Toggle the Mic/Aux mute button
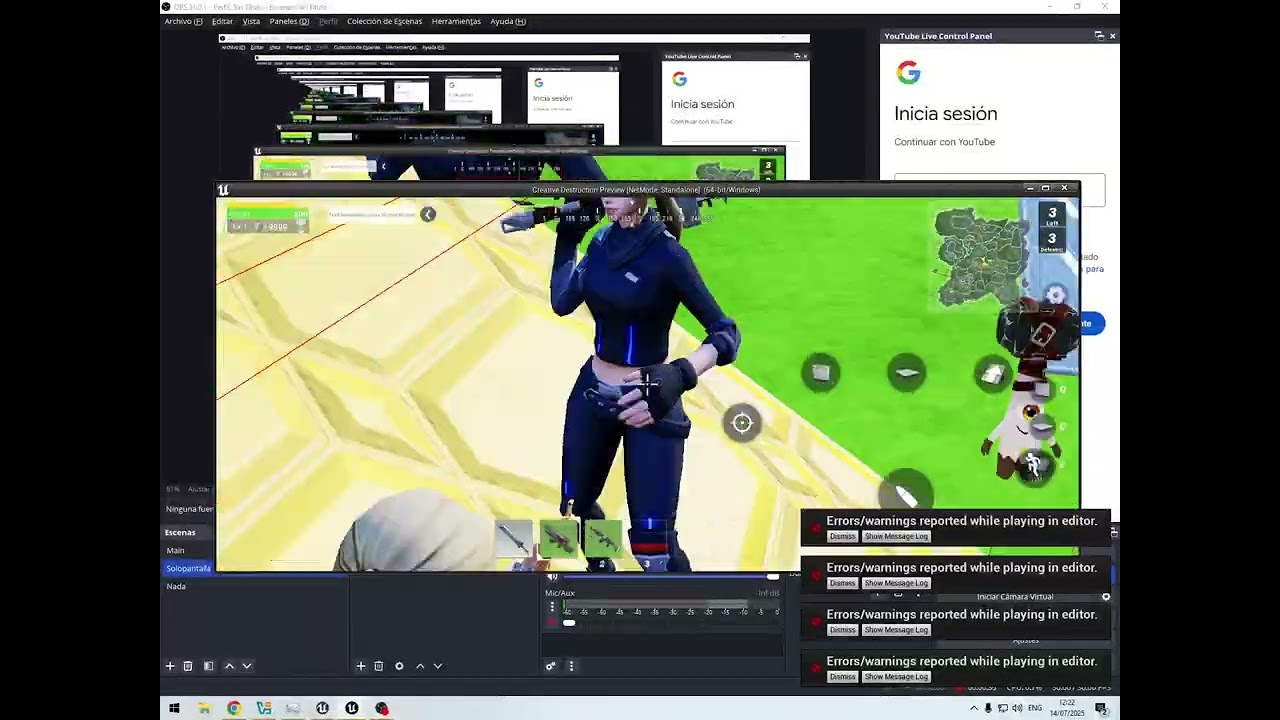Viewport: 1280px width, 720px height. tap(552, 623)
